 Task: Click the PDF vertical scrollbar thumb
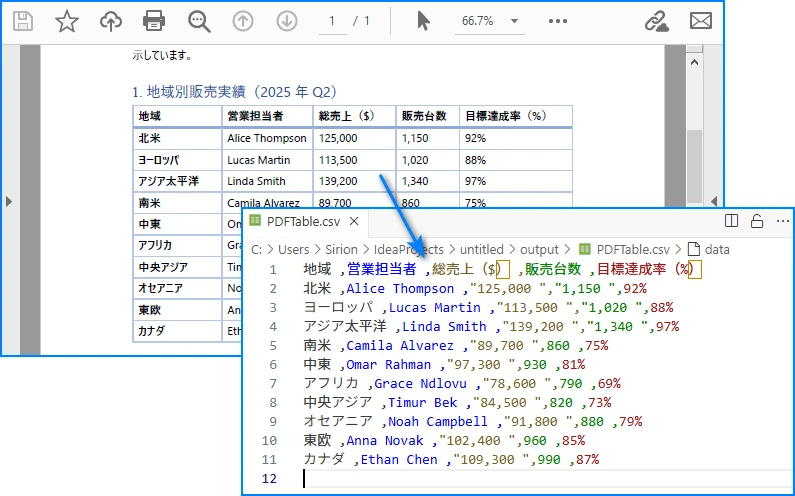point(695,166)
